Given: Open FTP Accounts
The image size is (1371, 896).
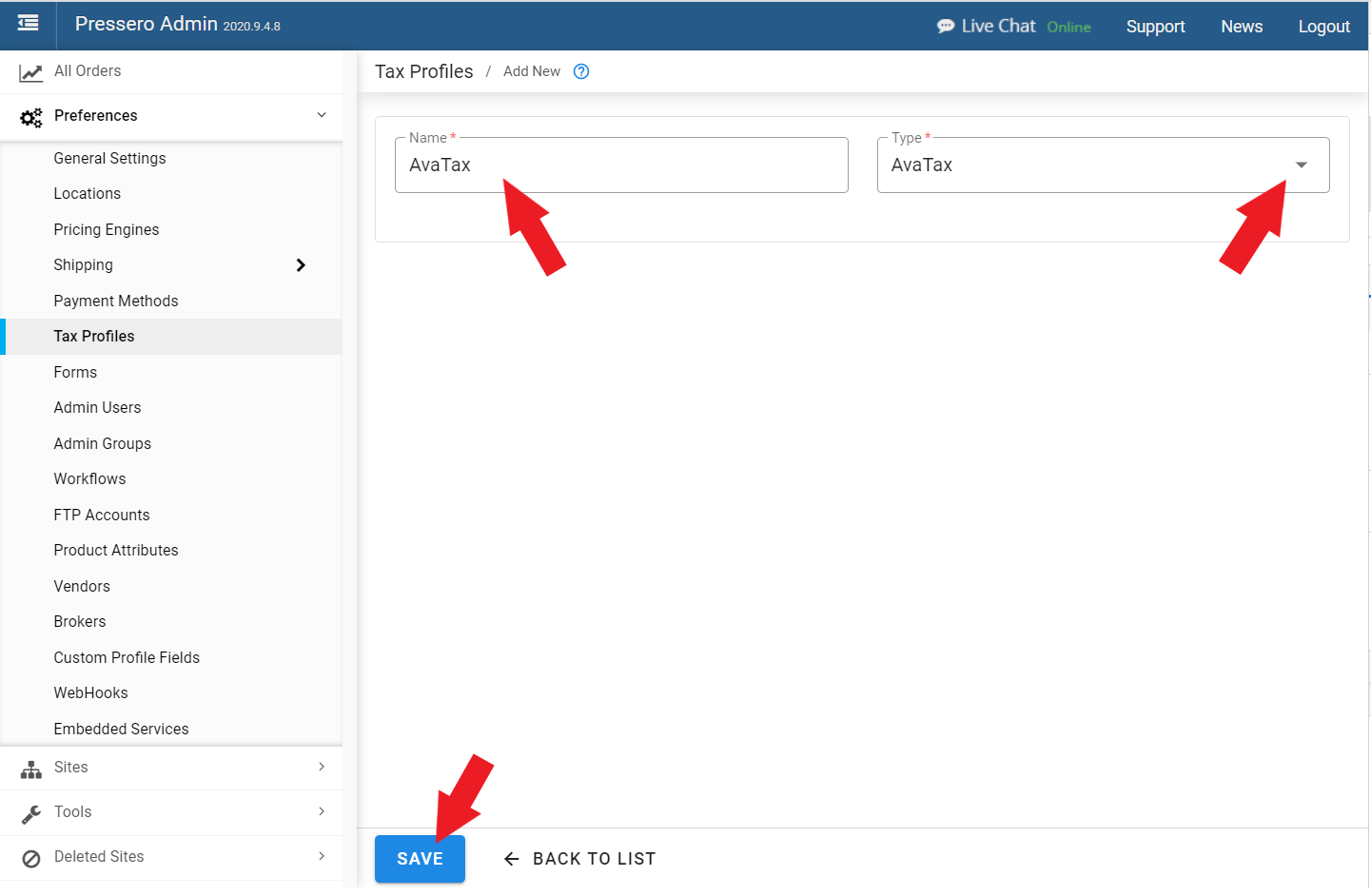Looking at the screenshot, I should pyautogui.click(x=101, y=516).
